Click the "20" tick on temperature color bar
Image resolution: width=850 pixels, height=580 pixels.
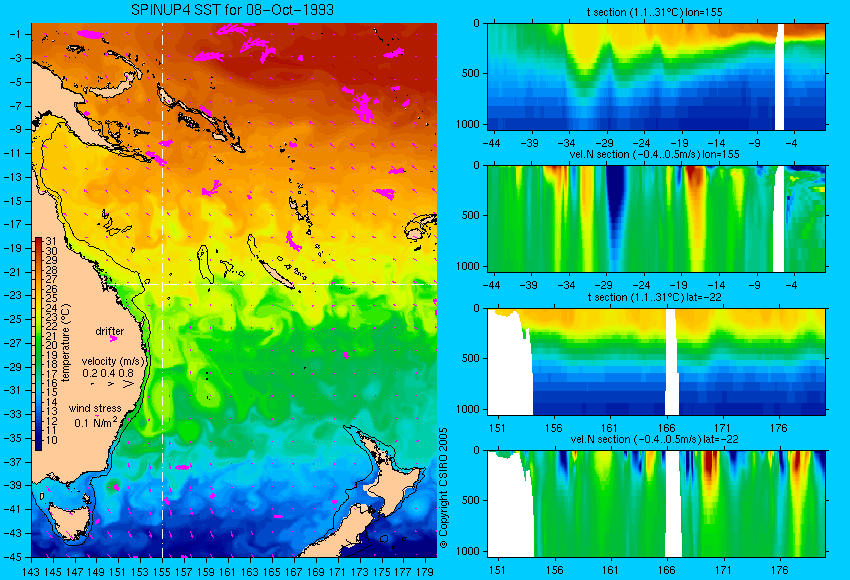click(51, 345)
